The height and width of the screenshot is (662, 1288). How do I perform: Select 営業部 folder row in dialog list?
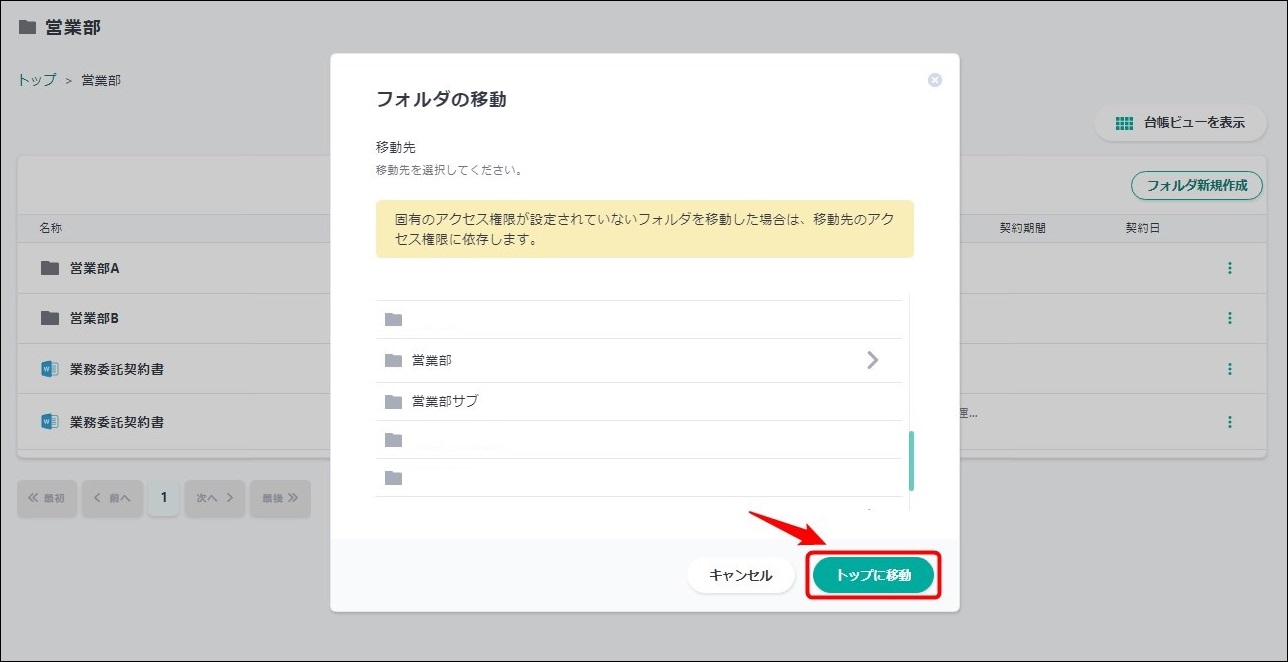[432, 360]
